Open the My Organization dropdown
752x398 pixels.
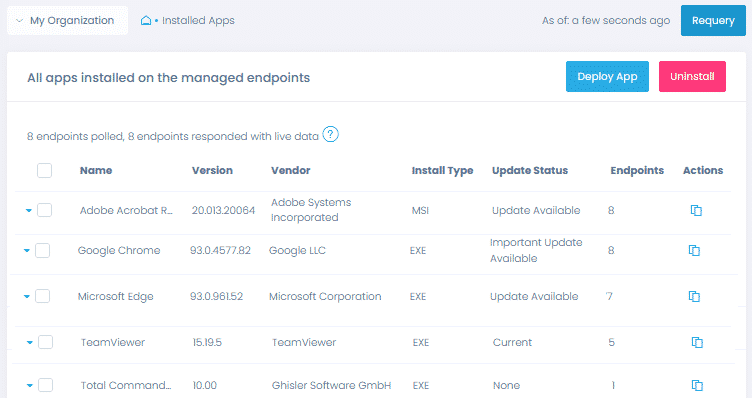click(x=67, y=21)
